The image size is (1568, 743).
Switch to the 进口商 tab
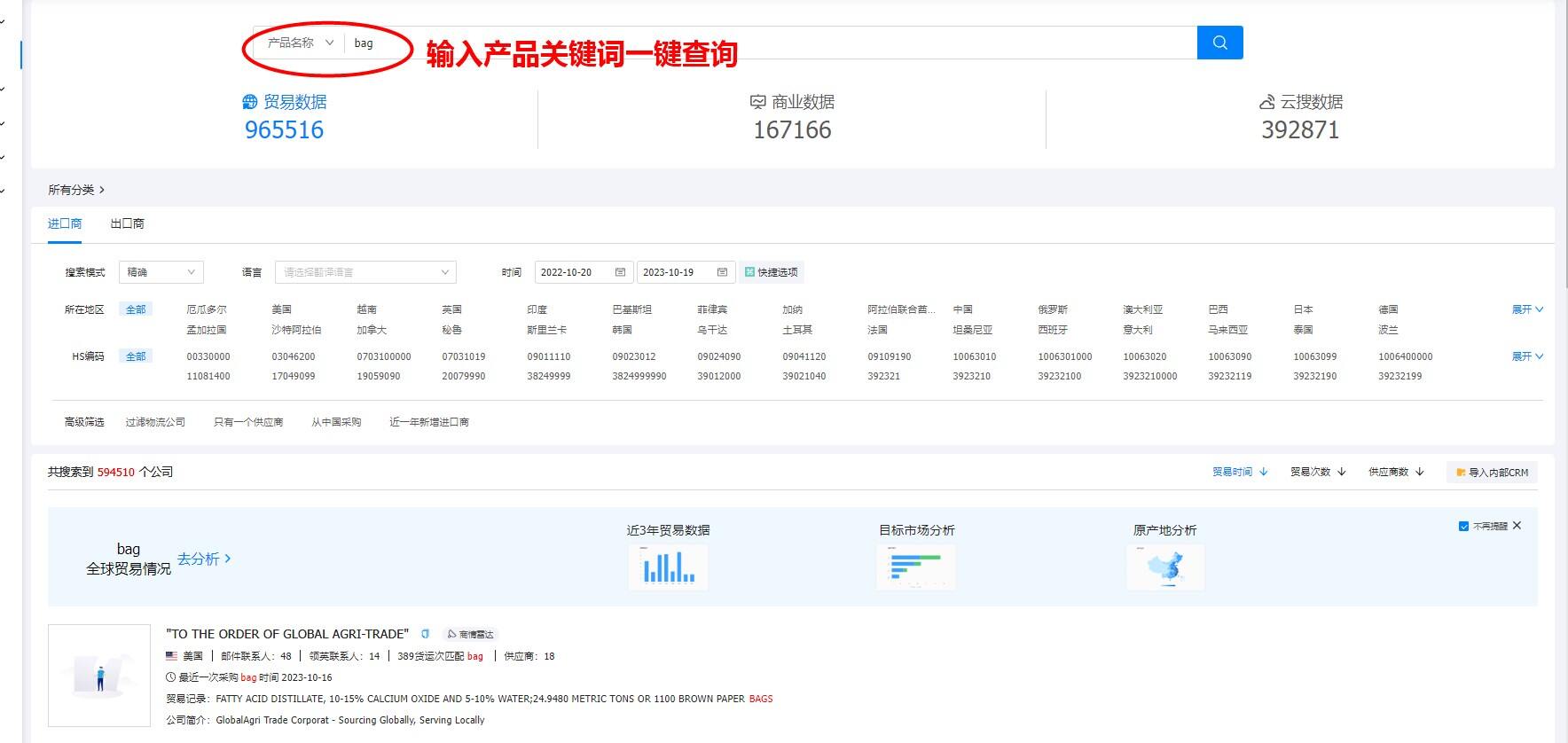click(65, 223)
